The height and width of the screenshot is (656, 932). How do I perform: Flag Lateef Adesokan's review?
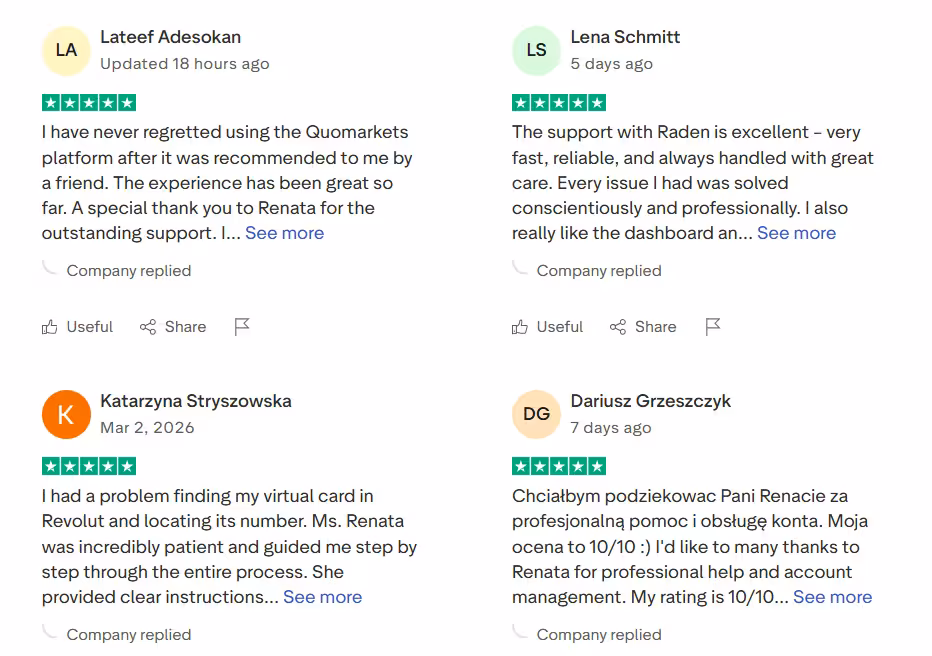click(242, 327)
